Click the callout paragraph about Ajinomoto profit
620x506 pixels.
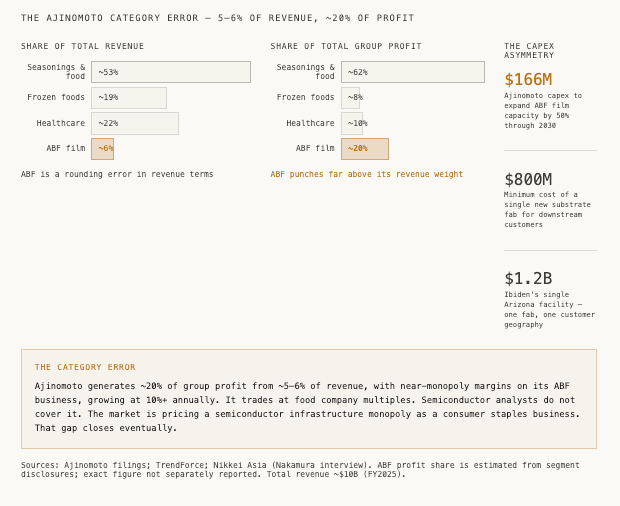[x=307, y=407]
